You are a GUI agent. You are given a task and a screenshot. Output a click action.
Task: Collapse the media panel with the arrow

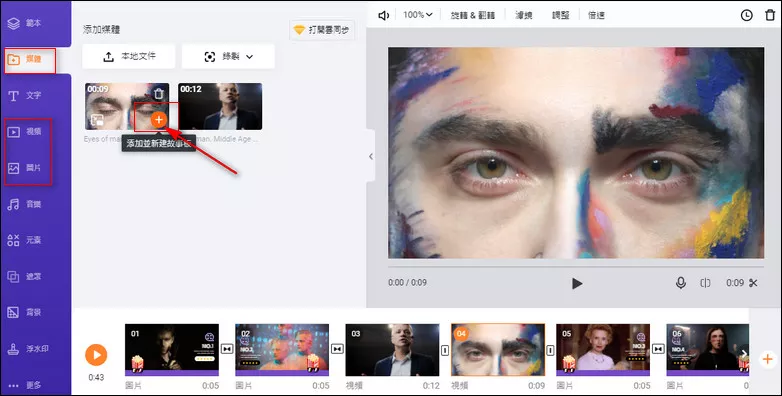click(371, 156)
